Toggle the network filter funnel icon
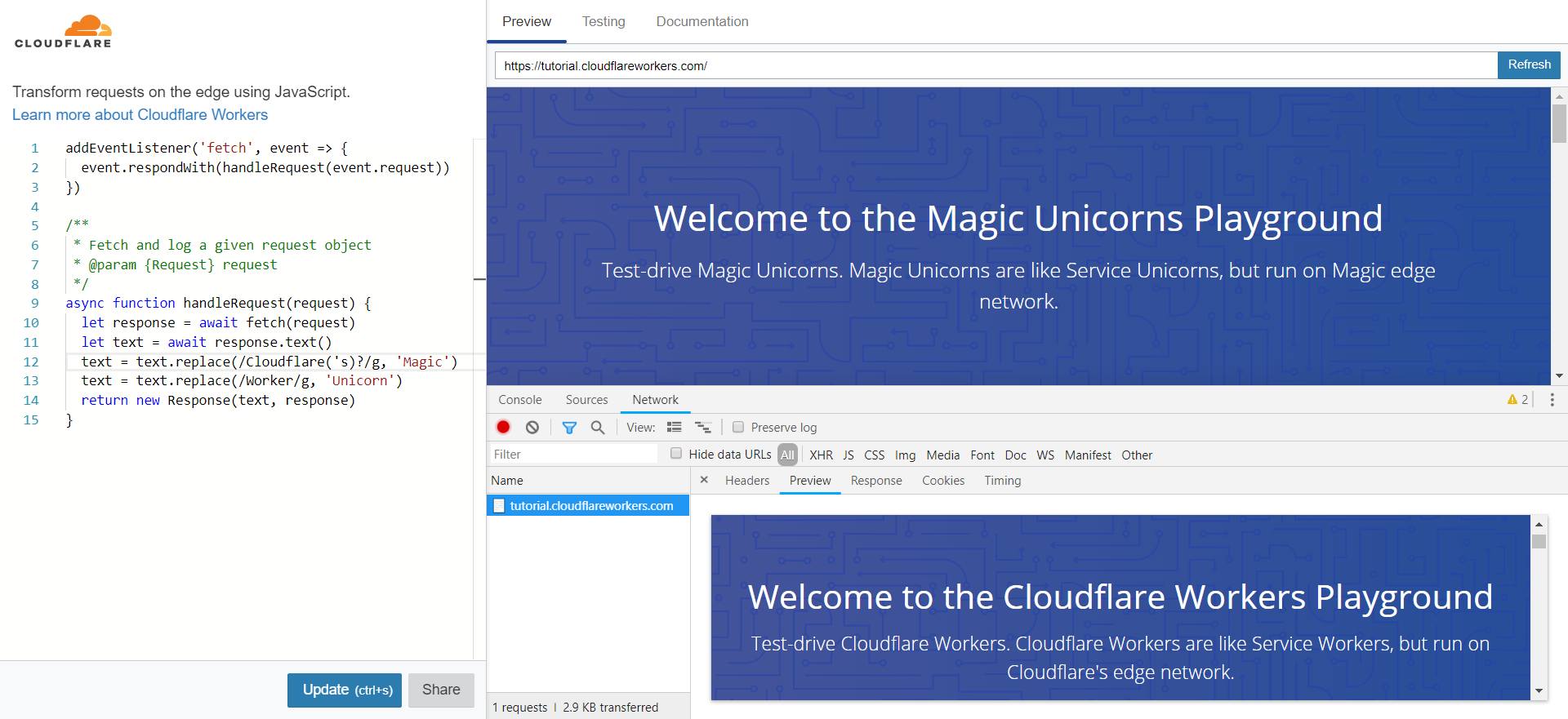 [569, 427]
